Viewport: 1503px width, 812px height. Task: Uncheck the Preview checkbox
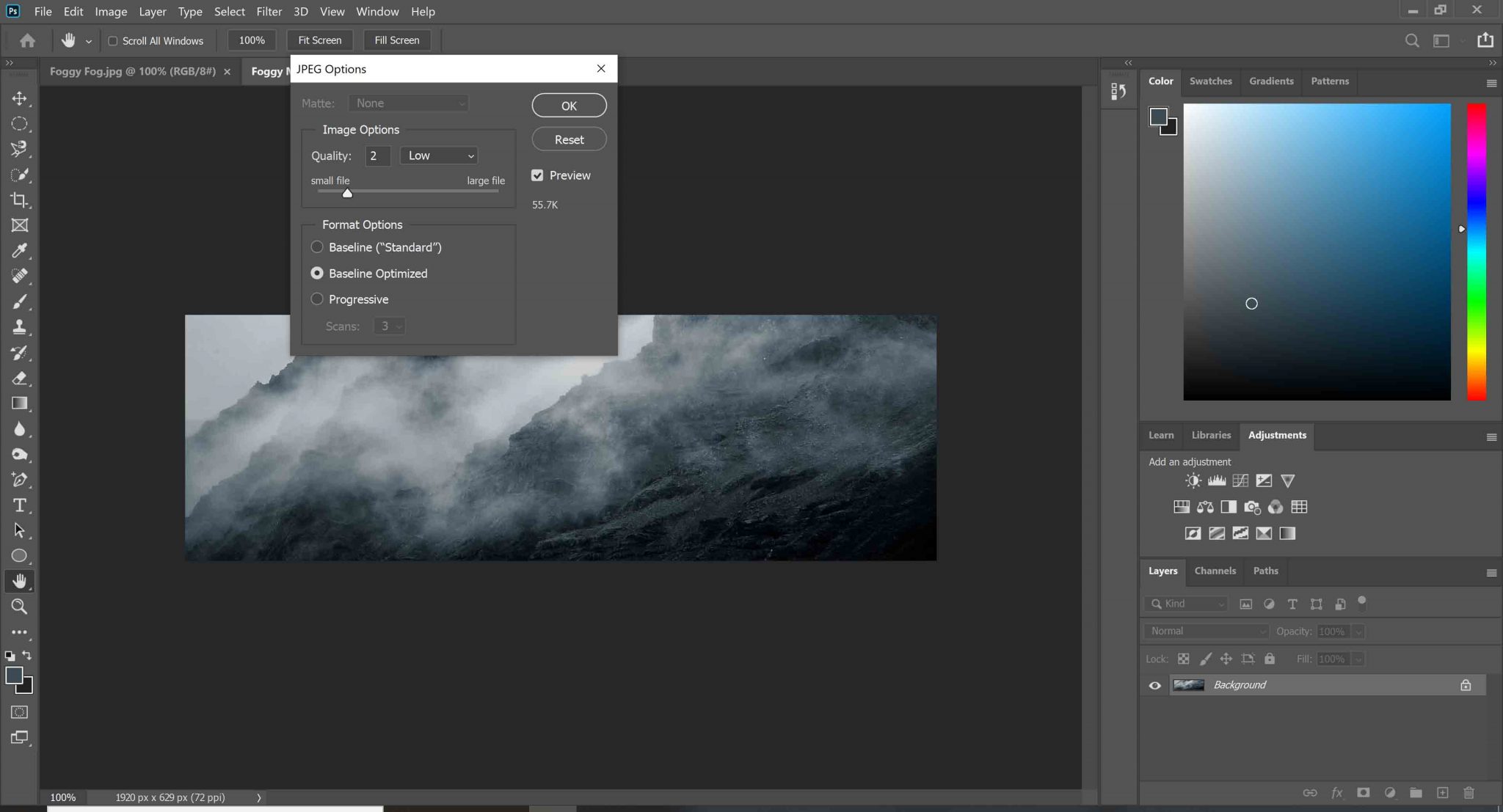click(x=538, y=175)
